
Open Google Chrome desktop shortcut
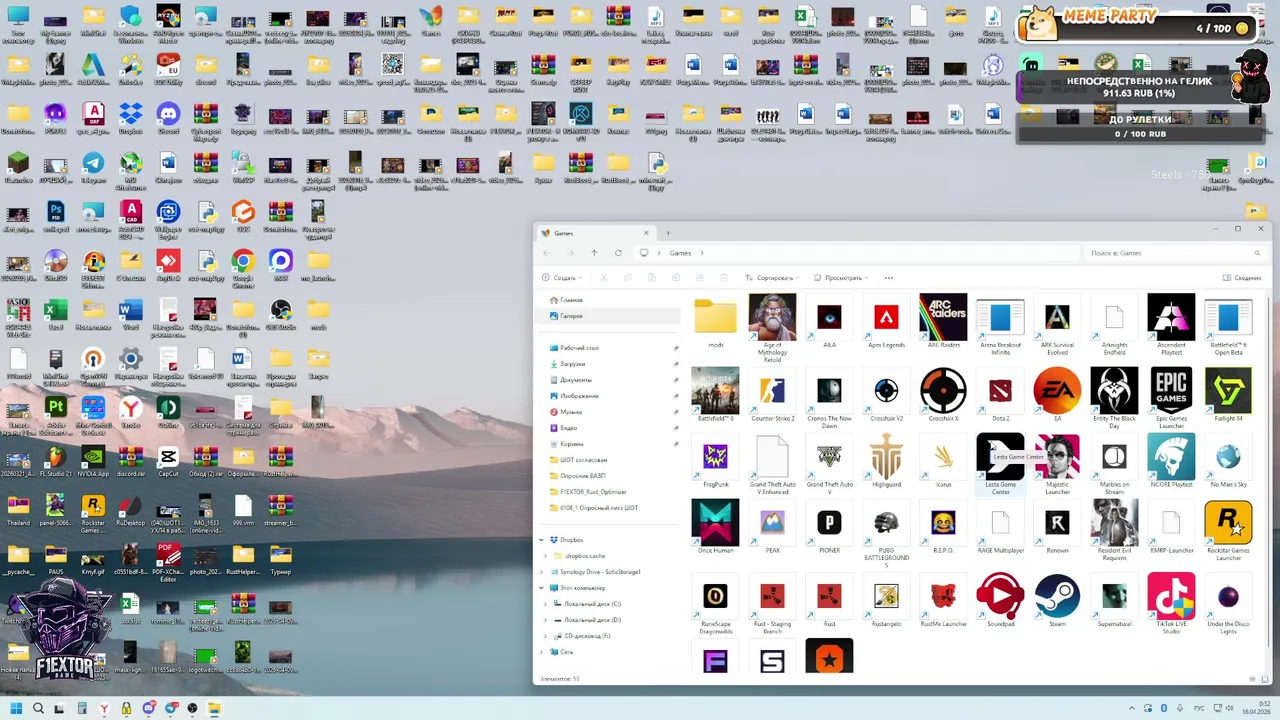243,269
